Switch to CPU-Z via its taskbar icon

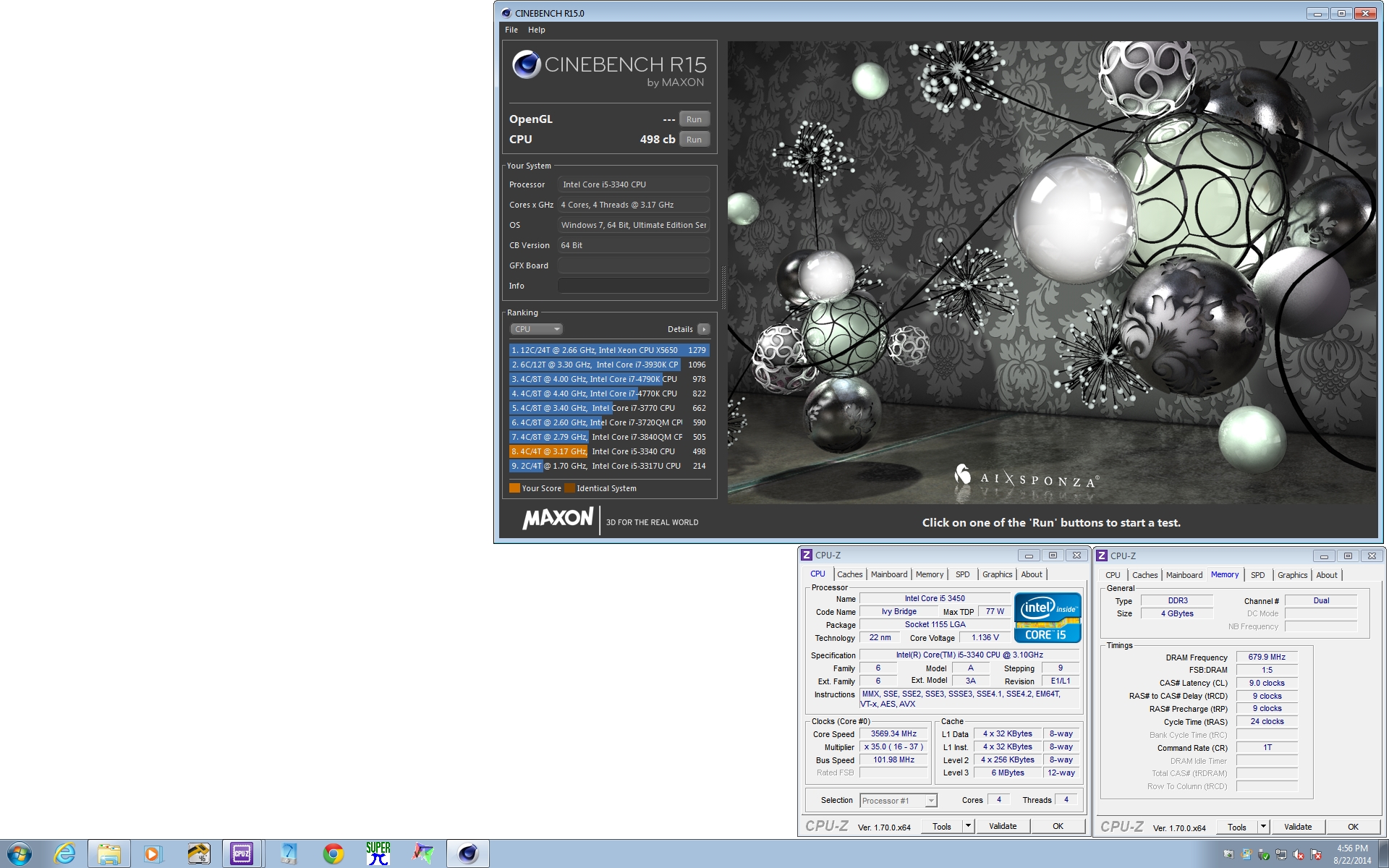(242, 854)
